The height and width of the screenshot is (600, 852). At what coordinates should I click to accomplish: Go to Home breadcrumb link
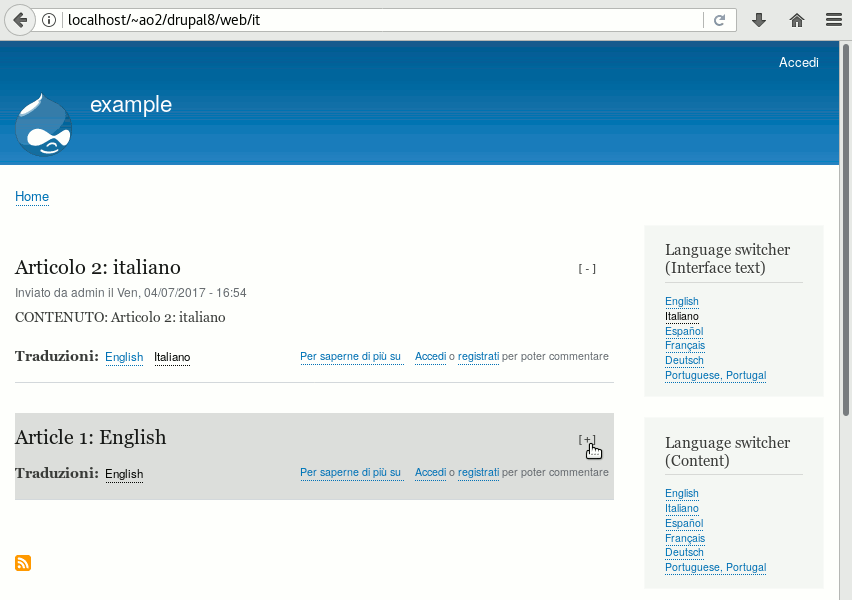pos(32,197)
